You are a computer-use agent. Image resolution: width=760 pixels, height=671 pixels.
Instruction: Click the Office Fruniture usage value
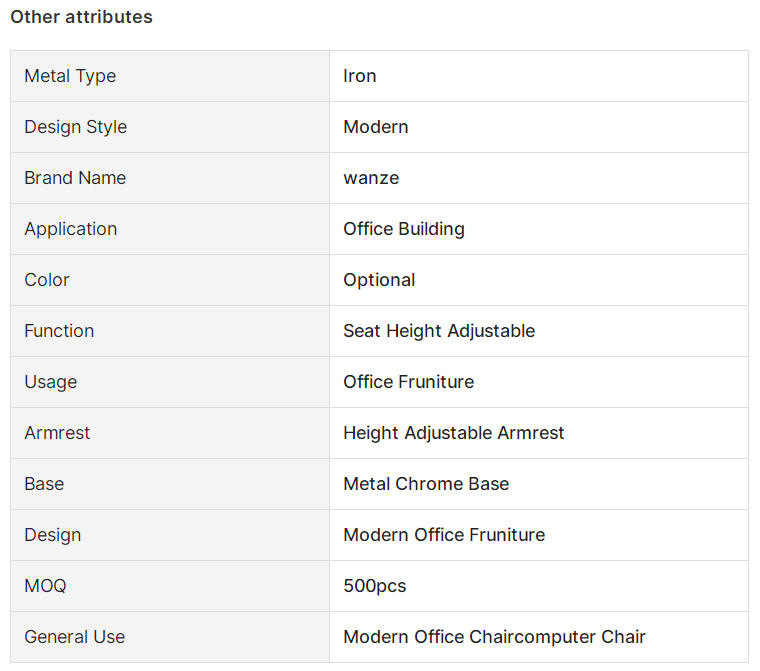(x=409, y=382)
